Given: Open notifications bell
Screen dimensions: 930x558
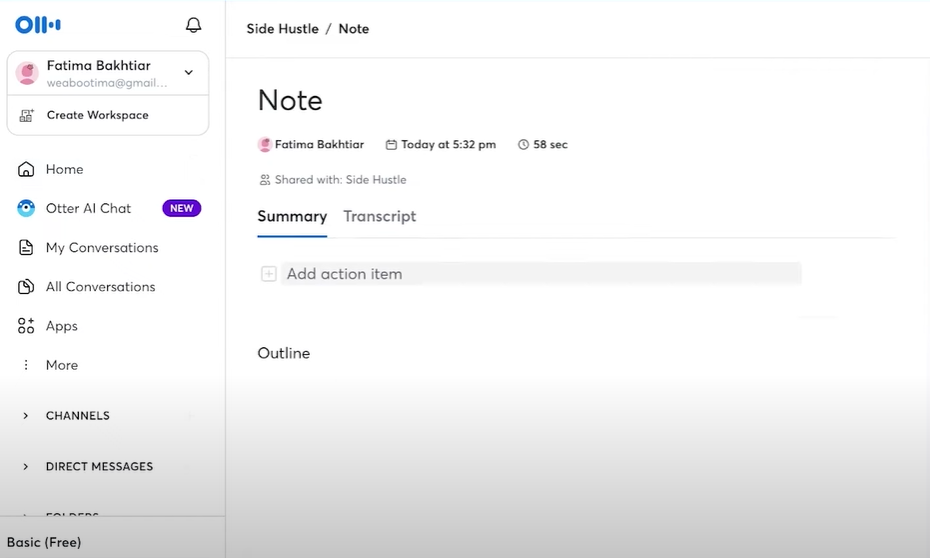Looking at the screenshot, I should pyautogui.click(x=193, y=25).
